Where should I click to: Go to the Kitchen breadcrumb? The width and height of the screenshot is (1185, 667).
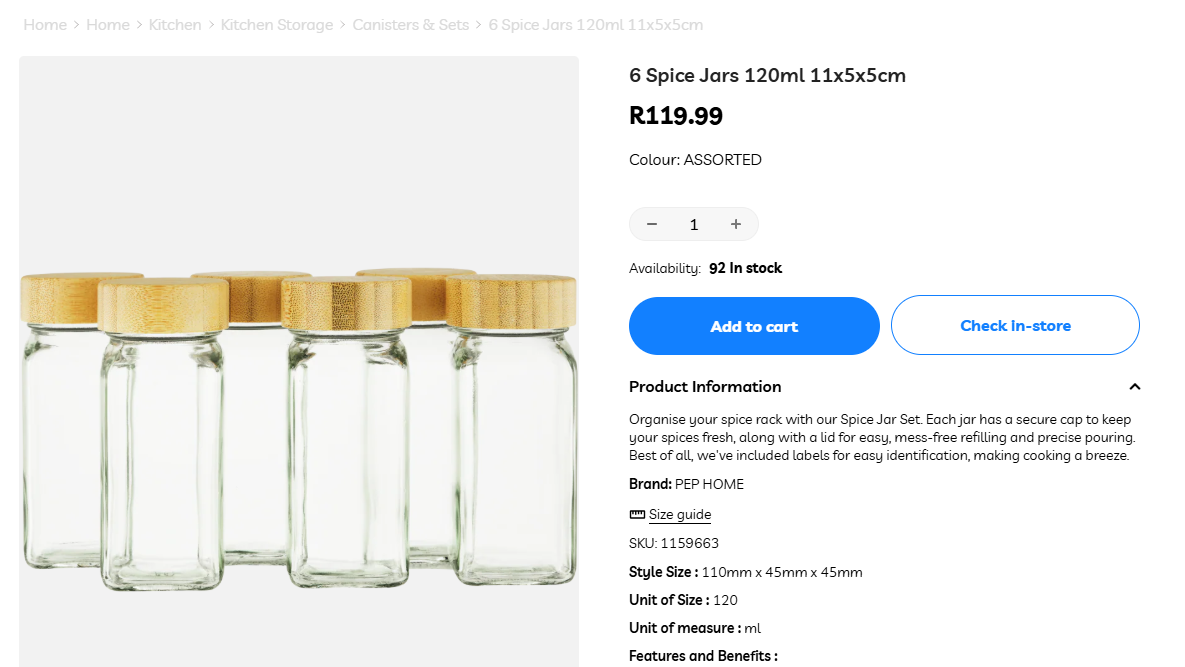(x=175, y=25)
